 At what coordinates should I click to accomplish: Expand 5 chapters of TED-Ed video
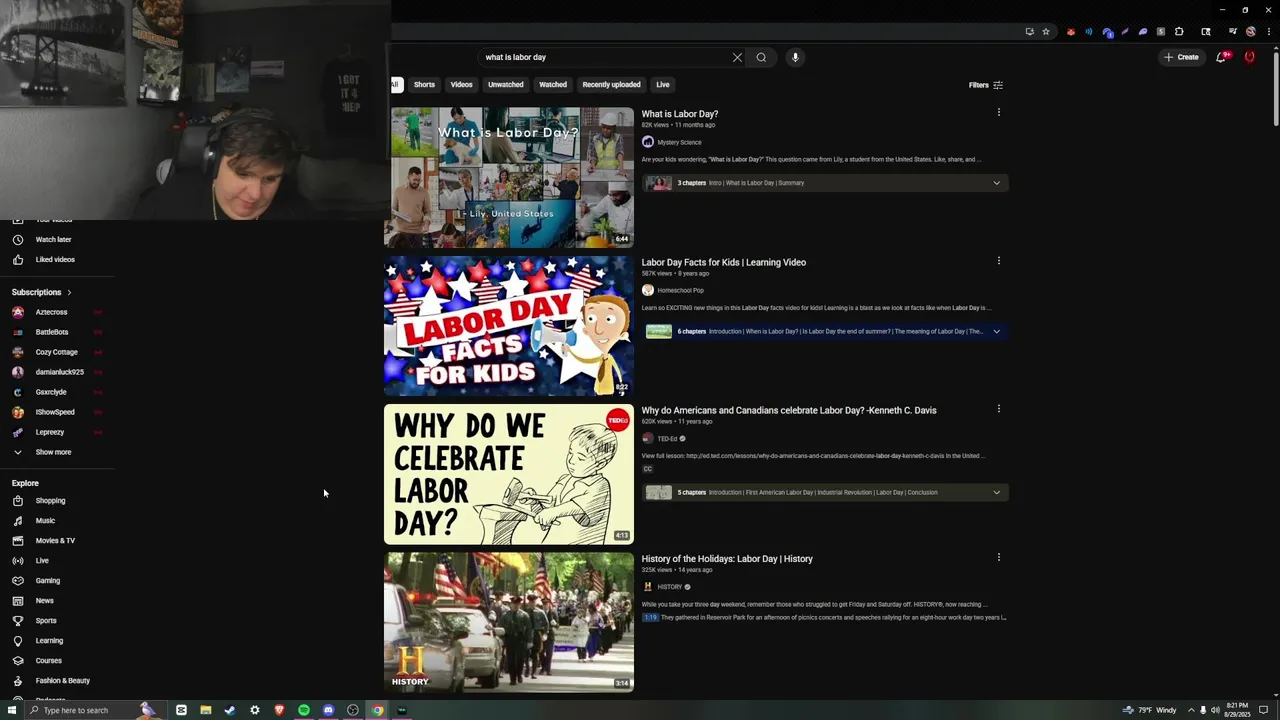pos(996,492)
